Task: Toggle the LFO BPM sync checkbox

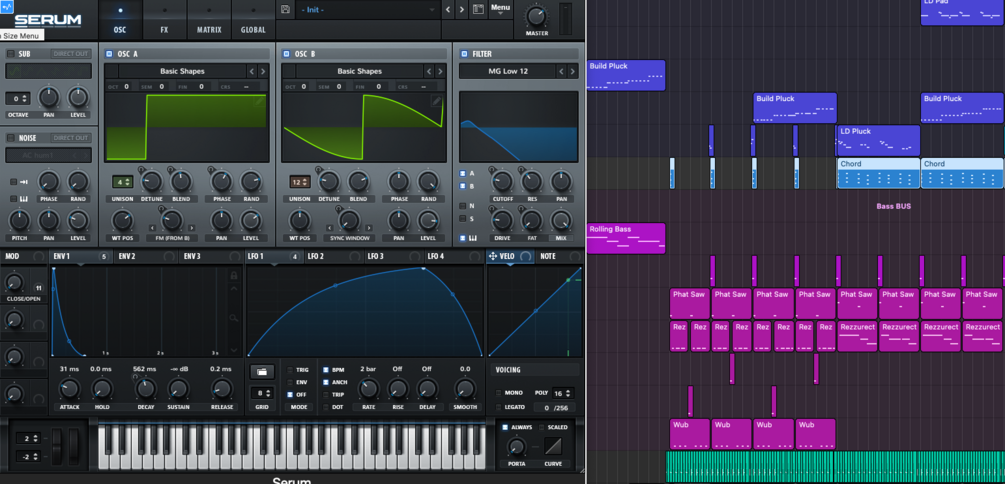Action: click(x=326, y=370)
